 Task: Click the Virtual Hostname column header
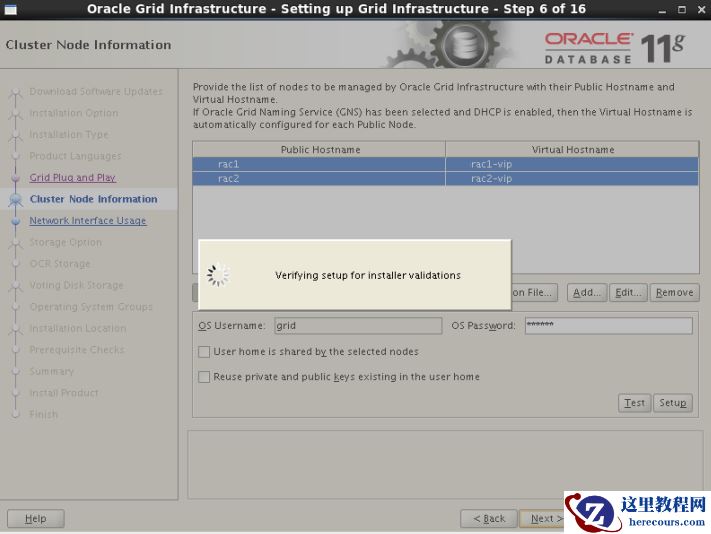(x=572, y=149)
